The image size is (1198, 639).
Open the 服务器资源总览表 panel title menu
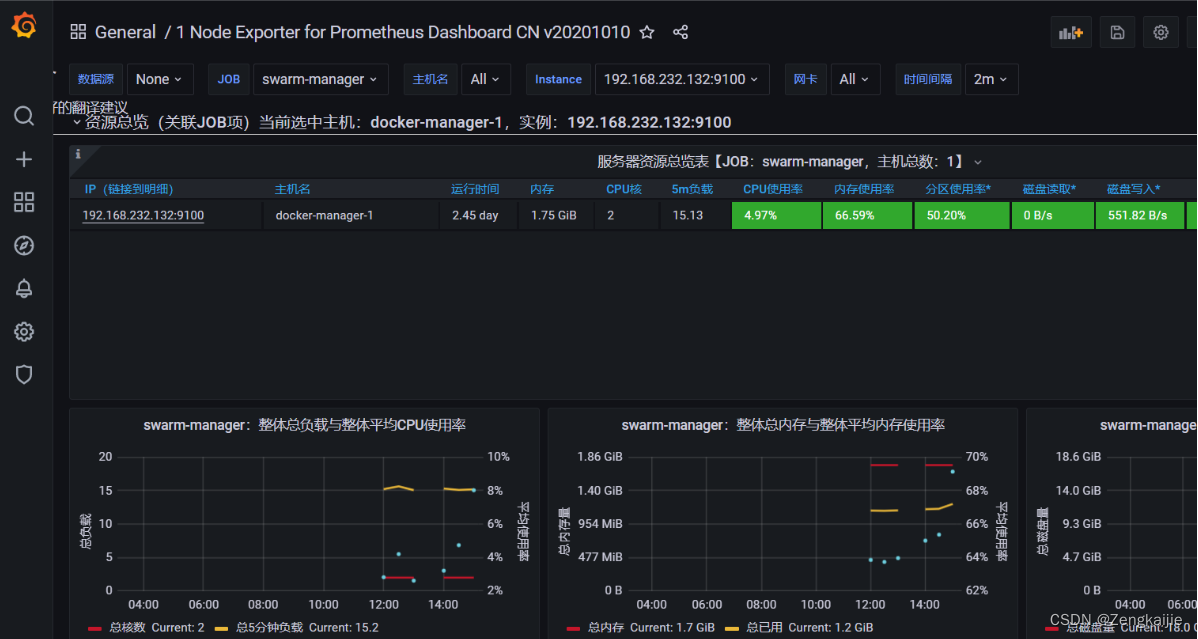[x=788, y=162]
